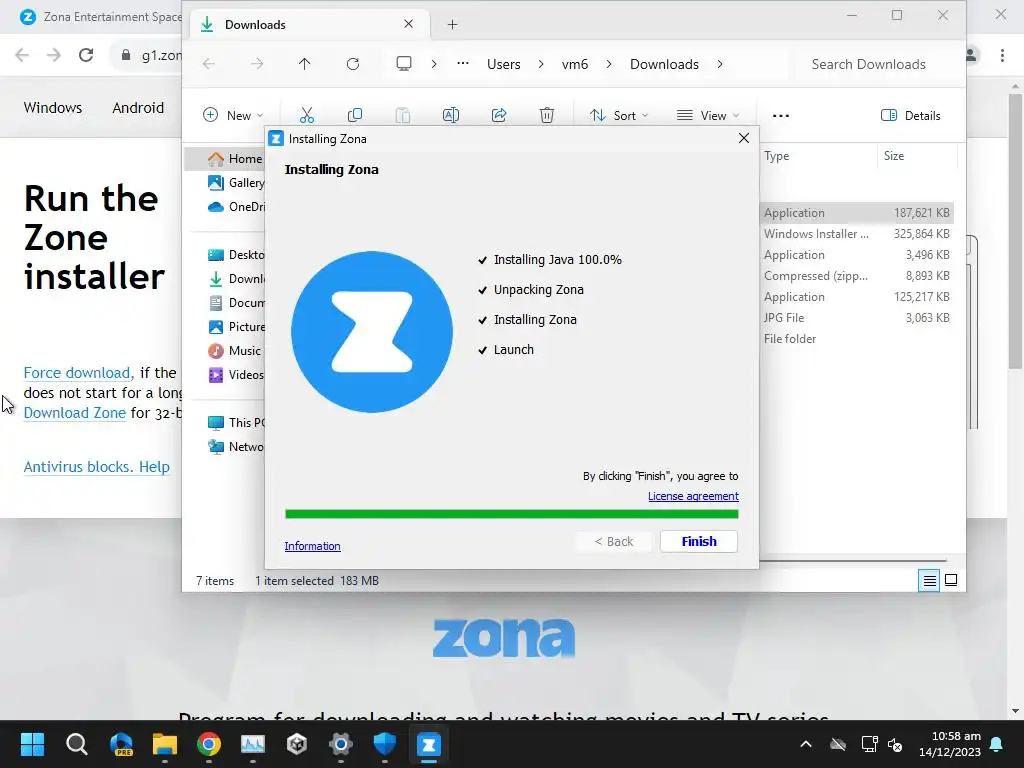Open Chrome three-dot menu
The image size is (1024, 768).
point(1002,55)
